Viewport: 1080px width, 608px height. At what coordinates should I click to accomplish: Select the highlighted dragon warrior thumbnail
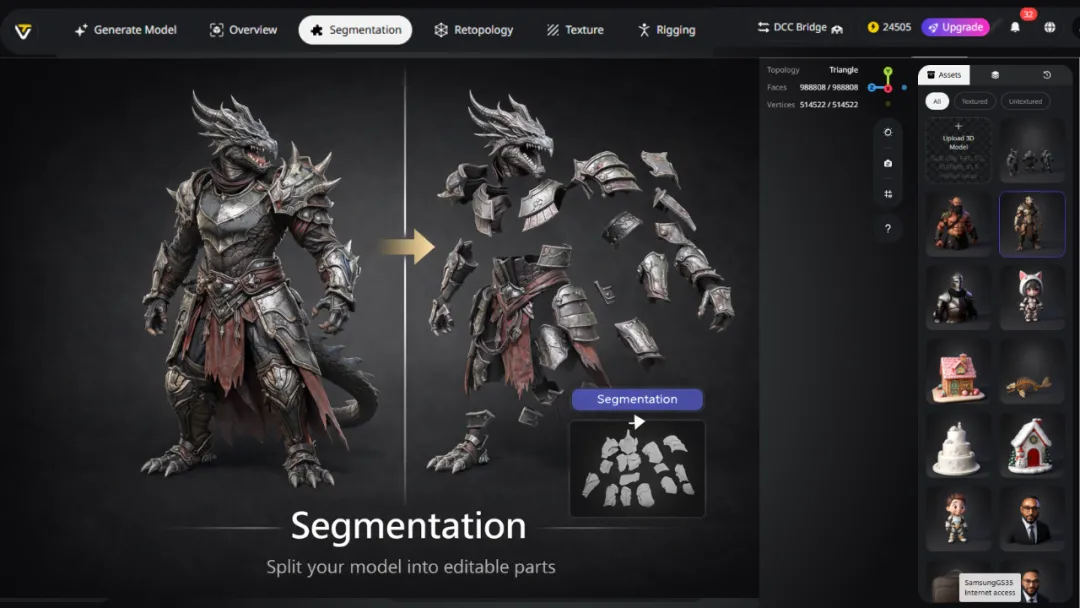pyautogui.click(x=1032, y=224)
